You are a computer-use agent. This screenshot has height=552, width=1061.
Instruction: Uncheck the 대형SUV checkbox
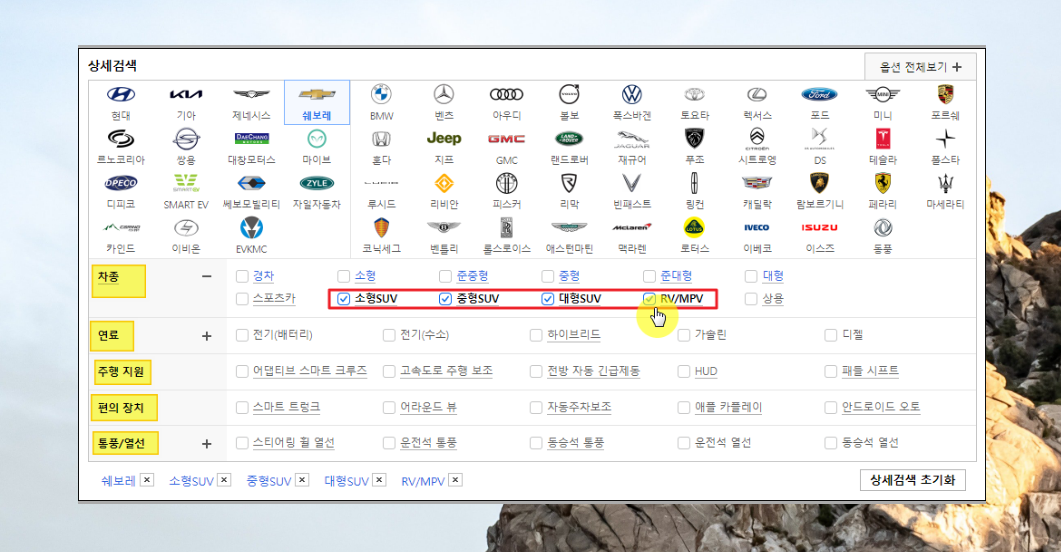pos(547,298)
